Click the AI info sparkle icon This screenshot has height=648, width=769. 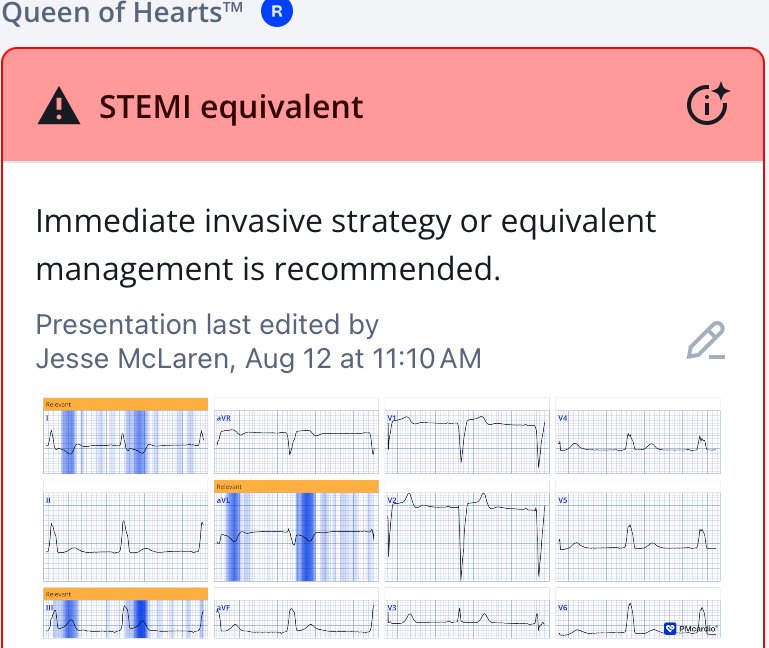[x=708, y=104]
